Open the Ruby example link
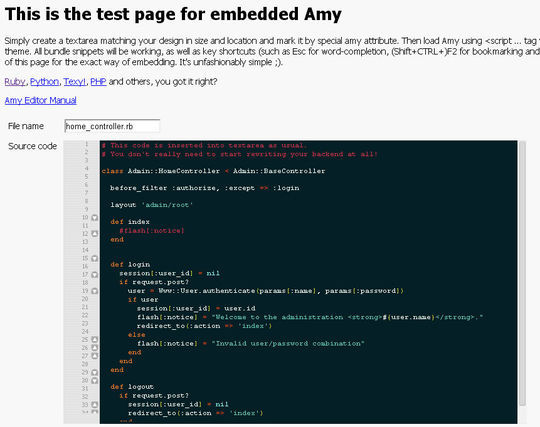This screenshot has height=427, width=540. (x=15, y=82)
